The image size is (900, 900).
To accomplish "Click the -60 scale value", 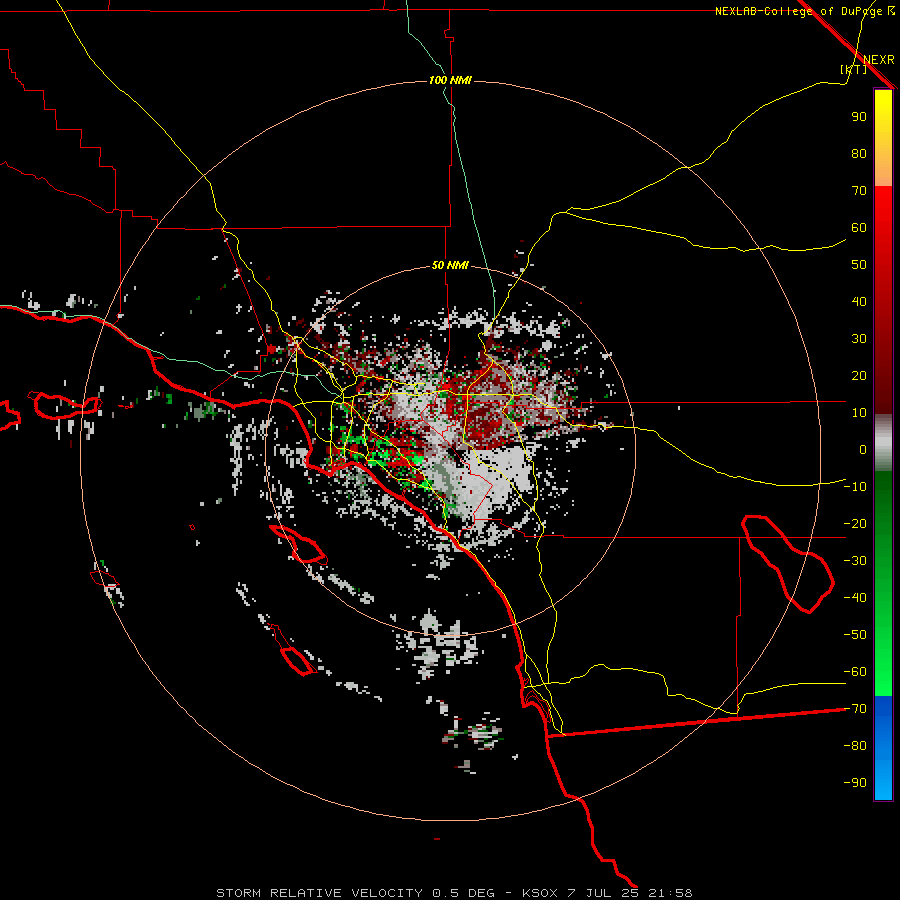I will [x=855, y=672].
